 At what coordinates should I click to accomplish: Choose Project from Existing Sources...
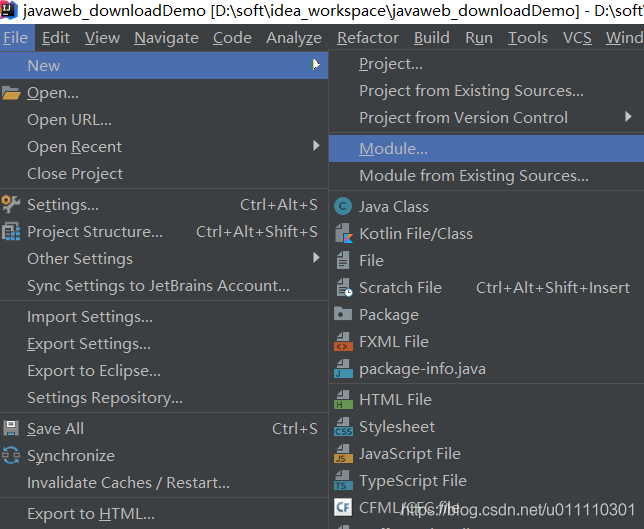click(x=487, y=90)
